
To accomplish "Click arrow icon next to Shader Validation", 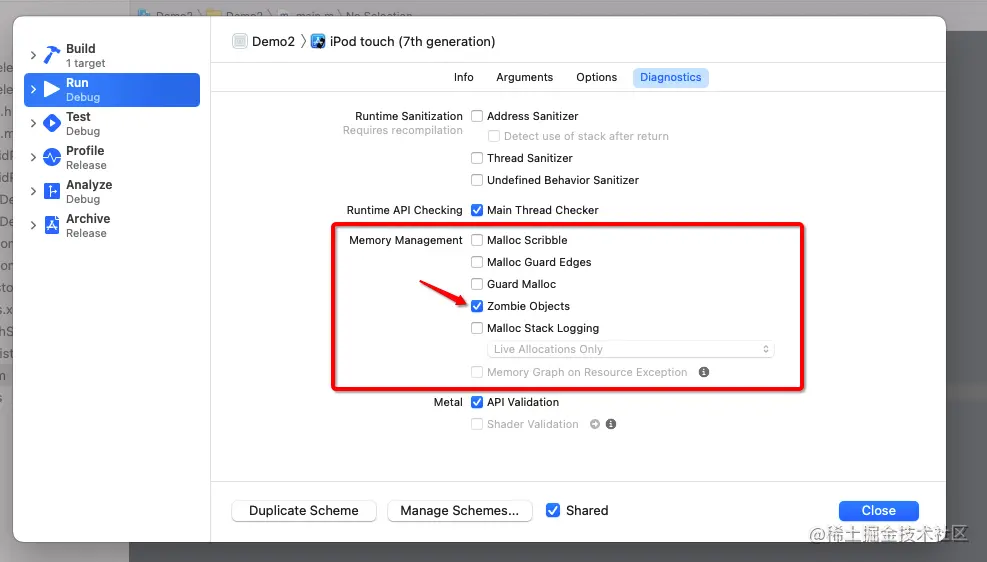I will point(595,424).
